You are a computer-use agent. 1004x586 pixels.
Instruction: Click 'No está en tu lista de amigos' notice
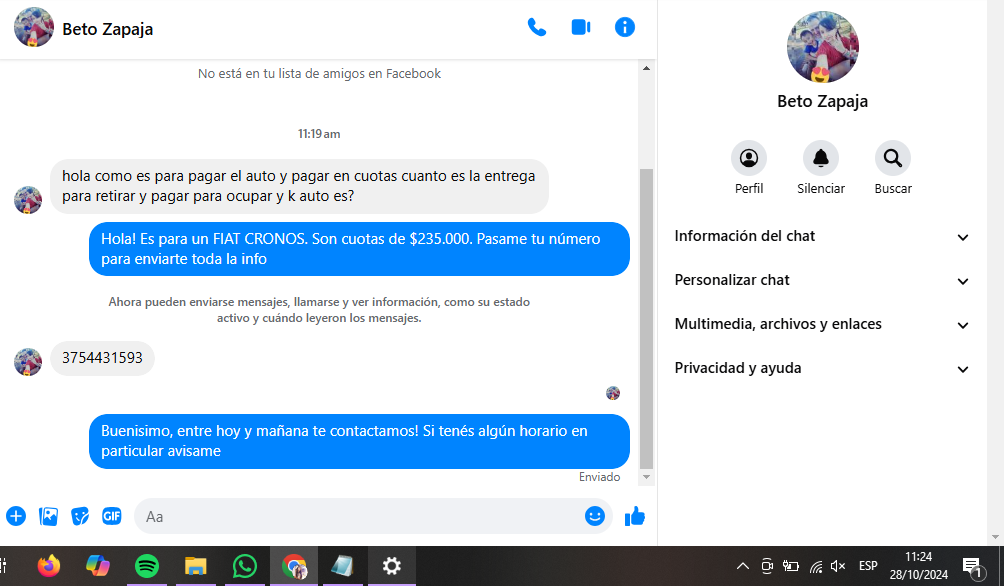pyautogui.click(x=319, y=74)
